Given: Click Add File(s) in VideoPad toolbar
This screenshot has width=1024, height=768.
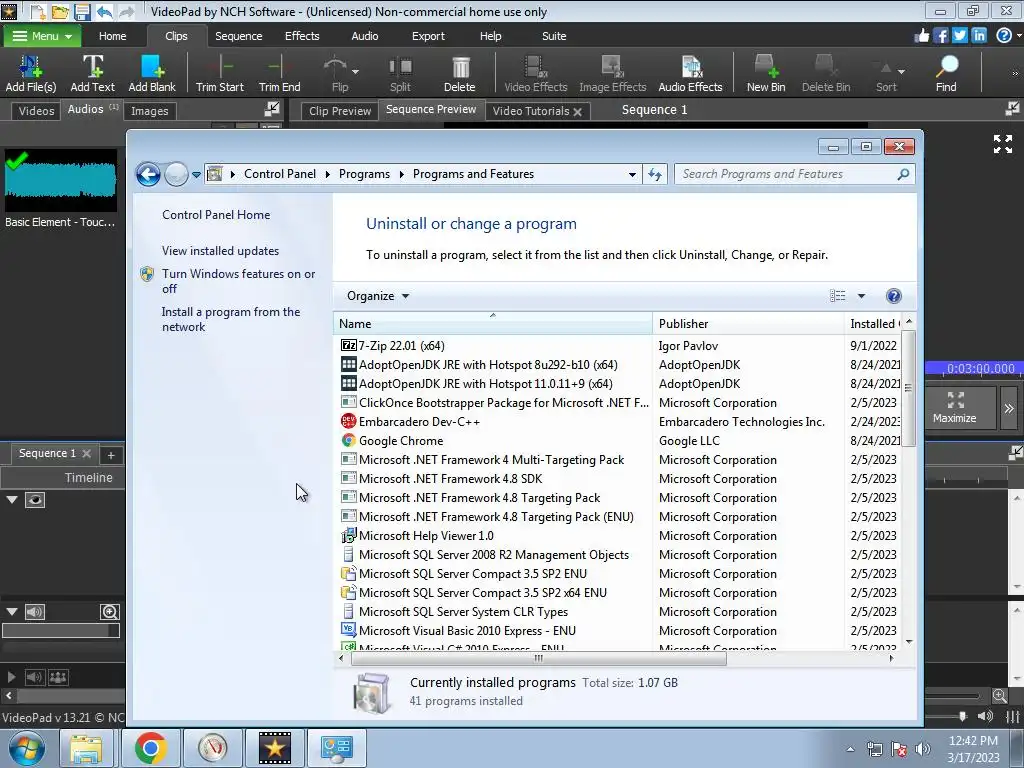Looking at the screenshot, I should (x=31, y=73).
